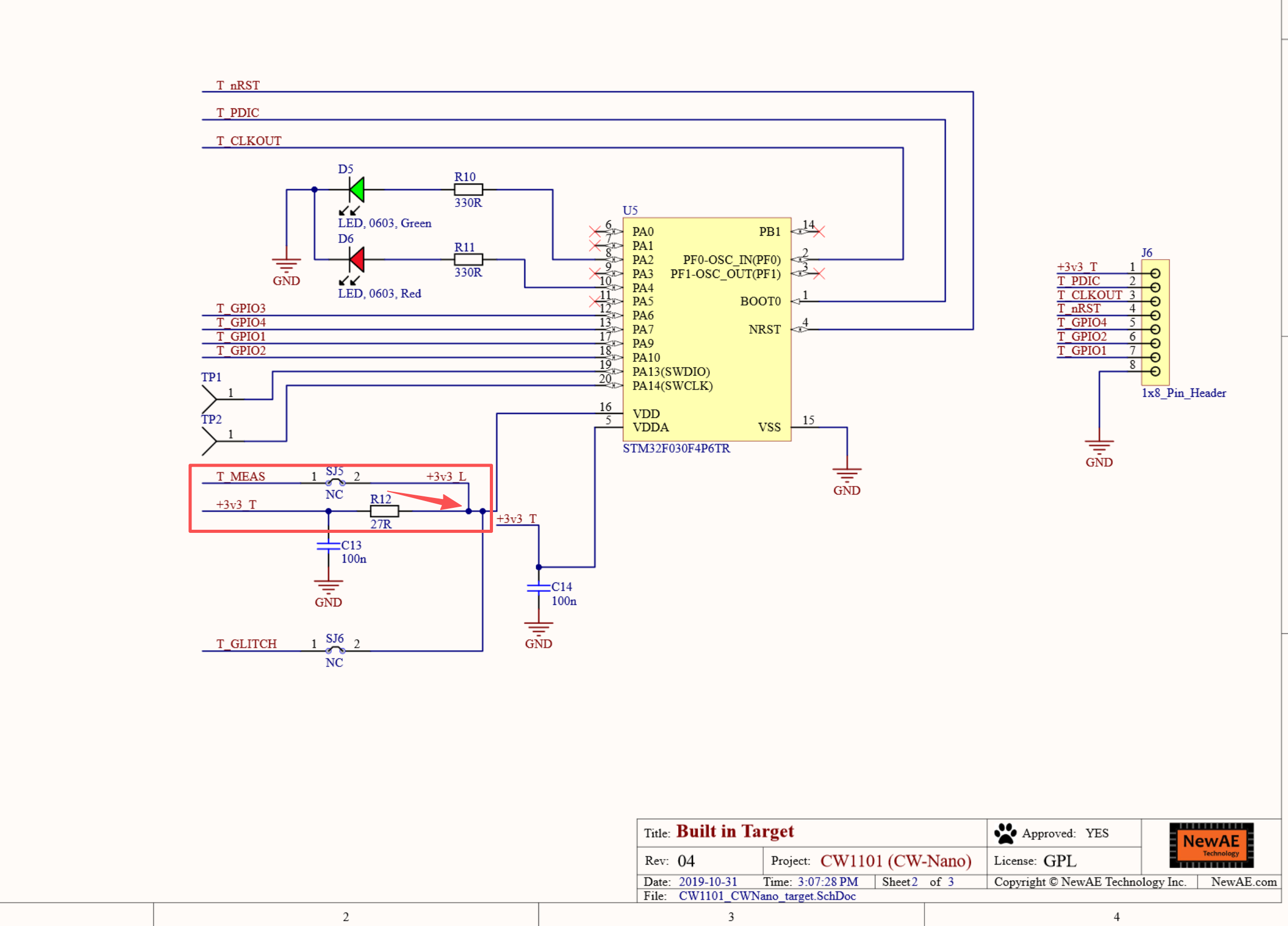The height and width of the screenshot is (926, 1288).
Task: Click the NewAE.com text in title block
Action: point(1244,882)
